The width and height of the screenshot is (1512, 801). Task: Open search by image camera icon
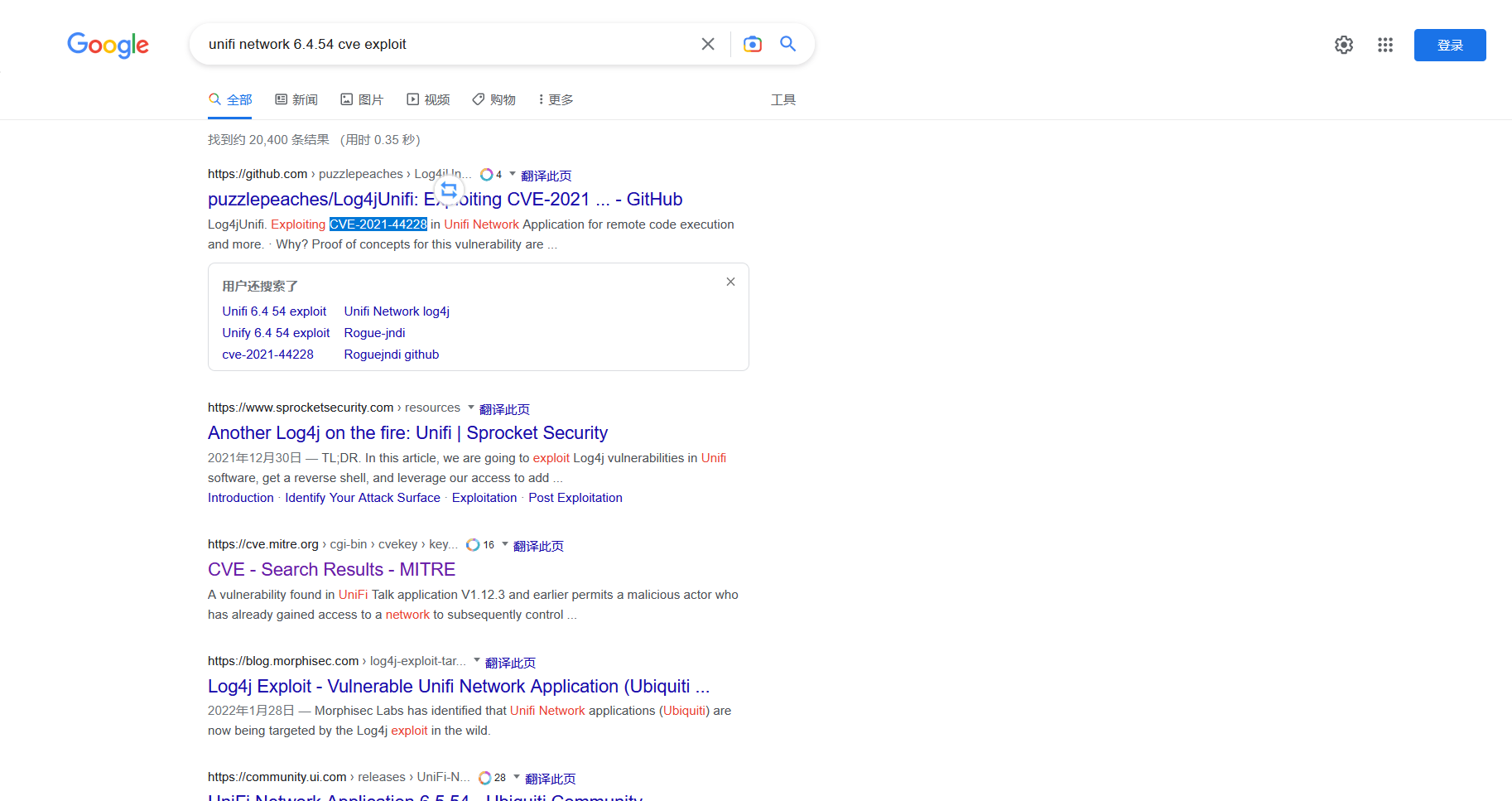pos(753,44)
